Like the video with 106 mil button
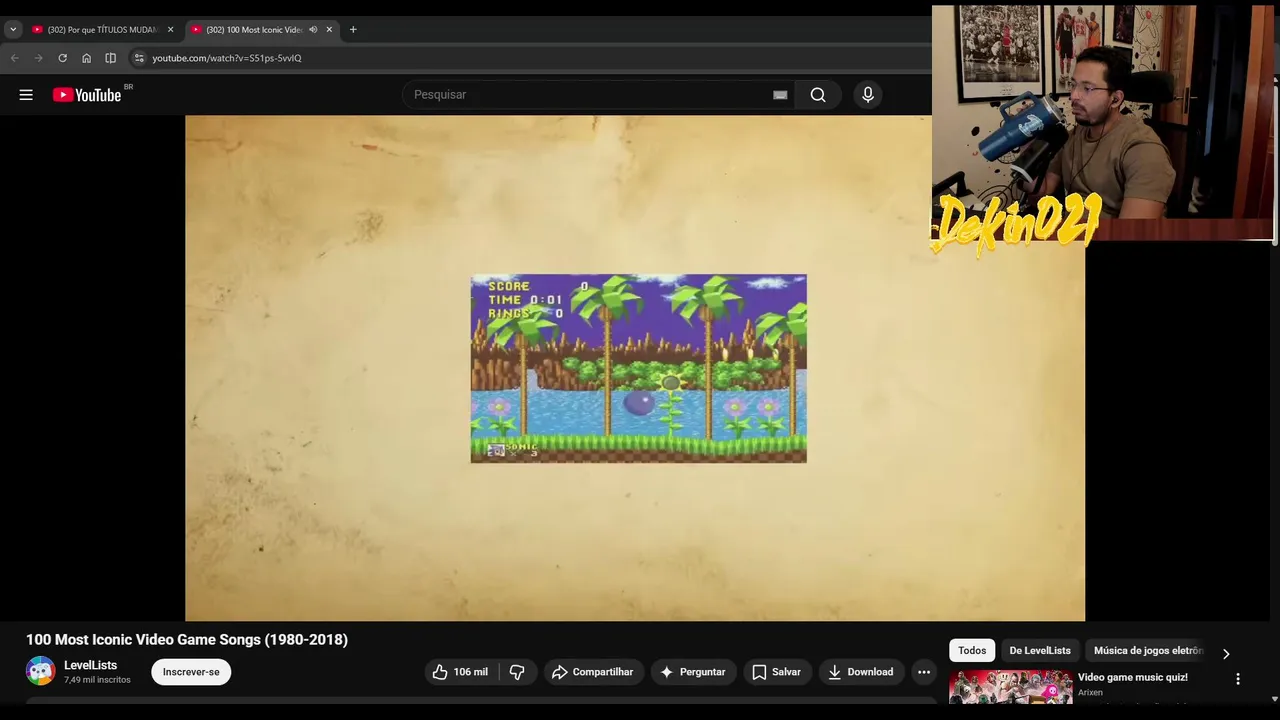Viewport: 1280px width, 720px height. pyautogui.click(x=461, y=672)
